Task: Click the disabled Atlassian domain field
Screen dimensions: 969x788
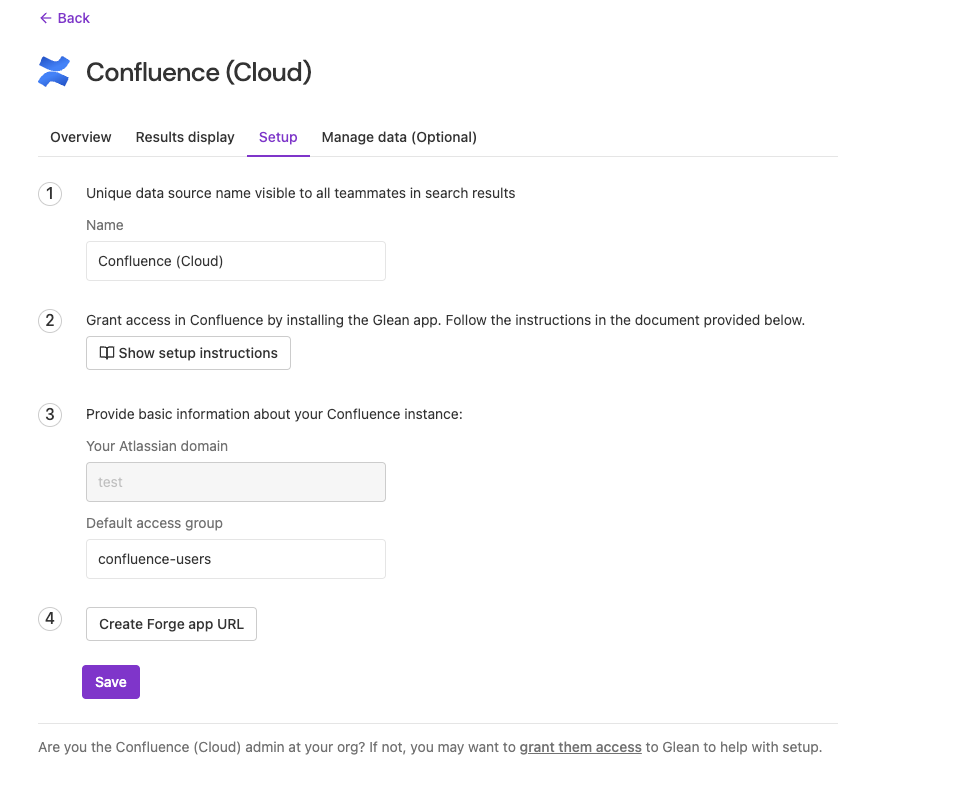Action: tap(236, 482)
